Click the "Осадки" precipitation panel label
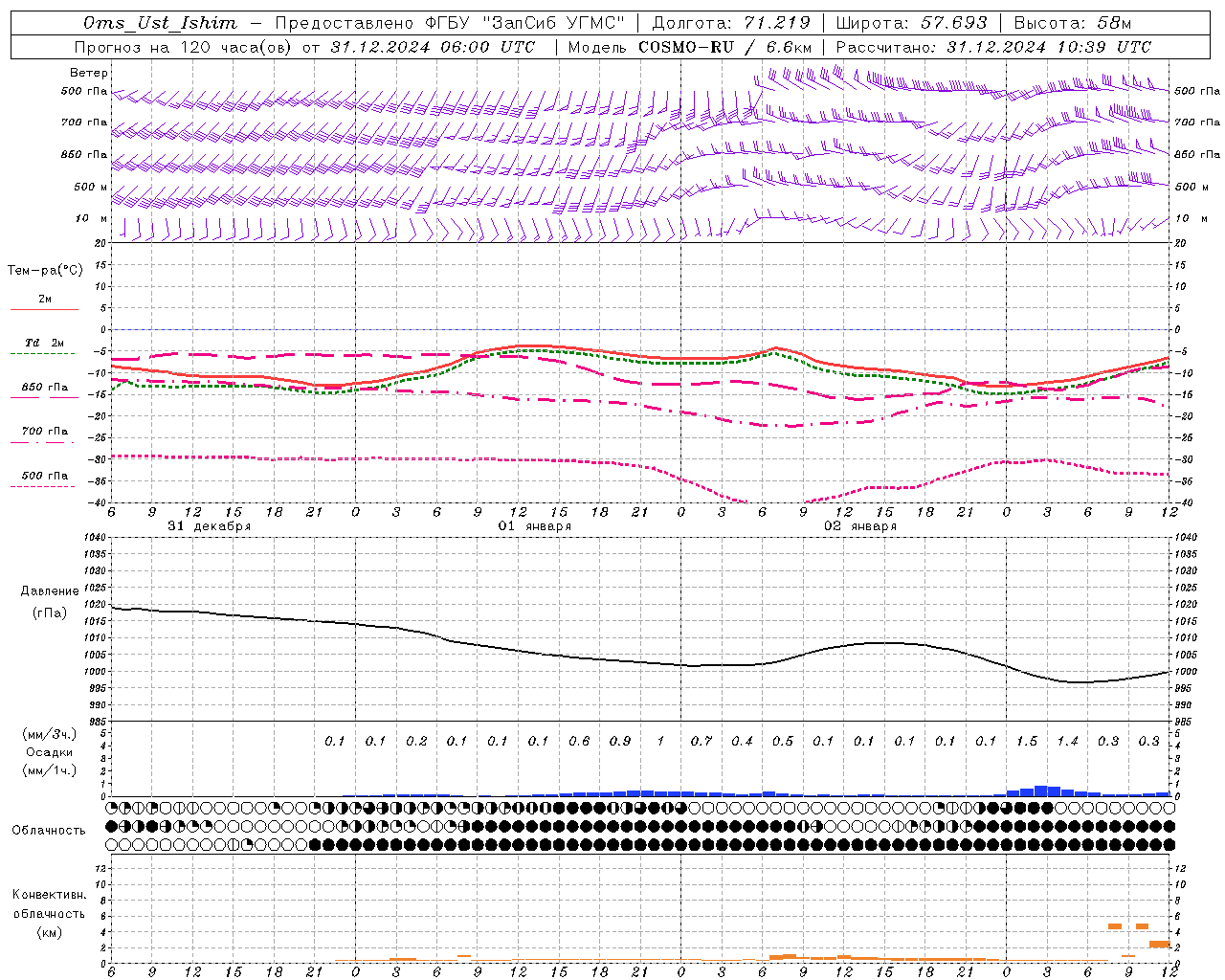 click(50, 752)
